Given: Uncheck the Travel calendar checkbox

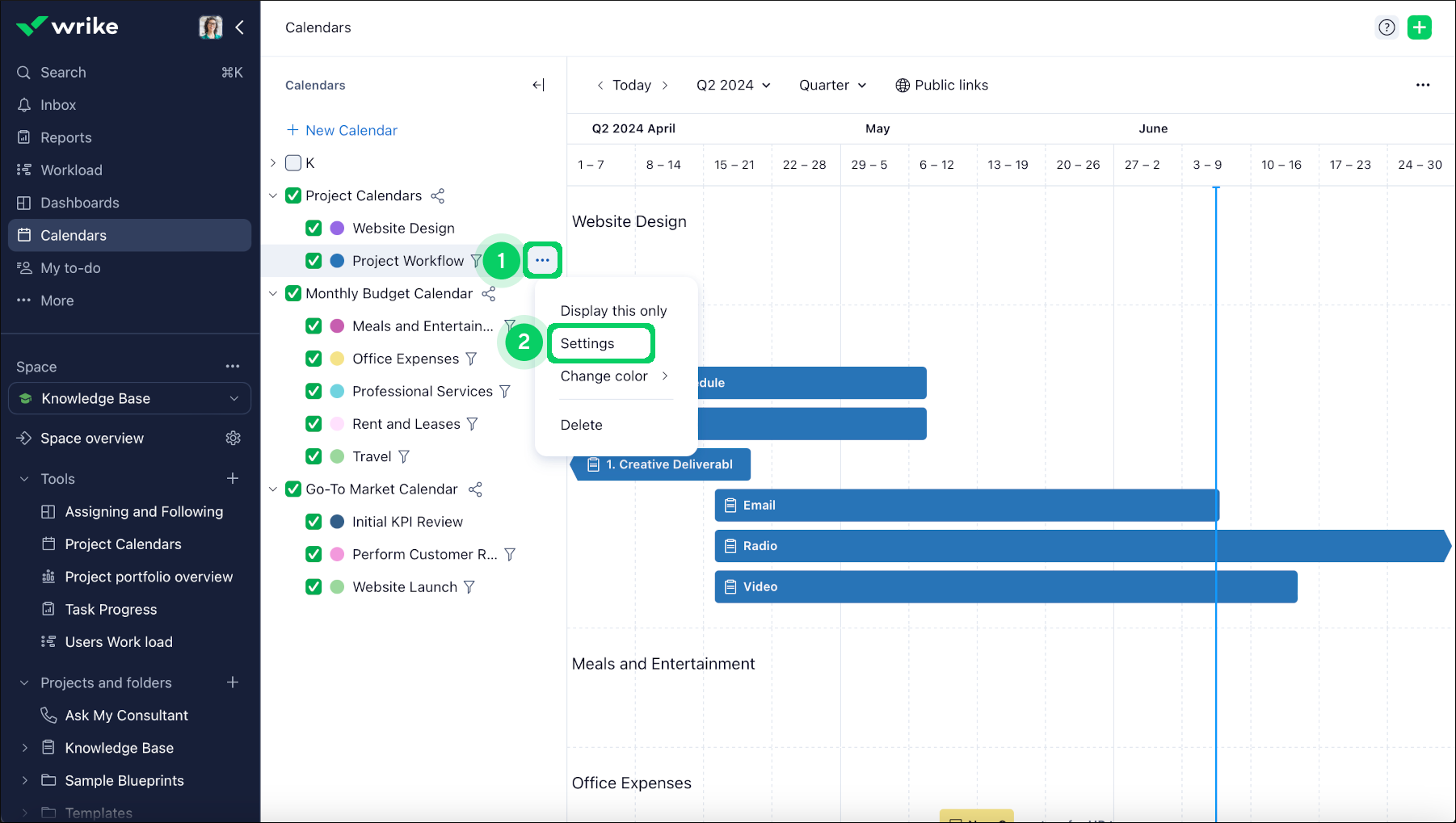Looking at the screenshot, I should (314, 456).
